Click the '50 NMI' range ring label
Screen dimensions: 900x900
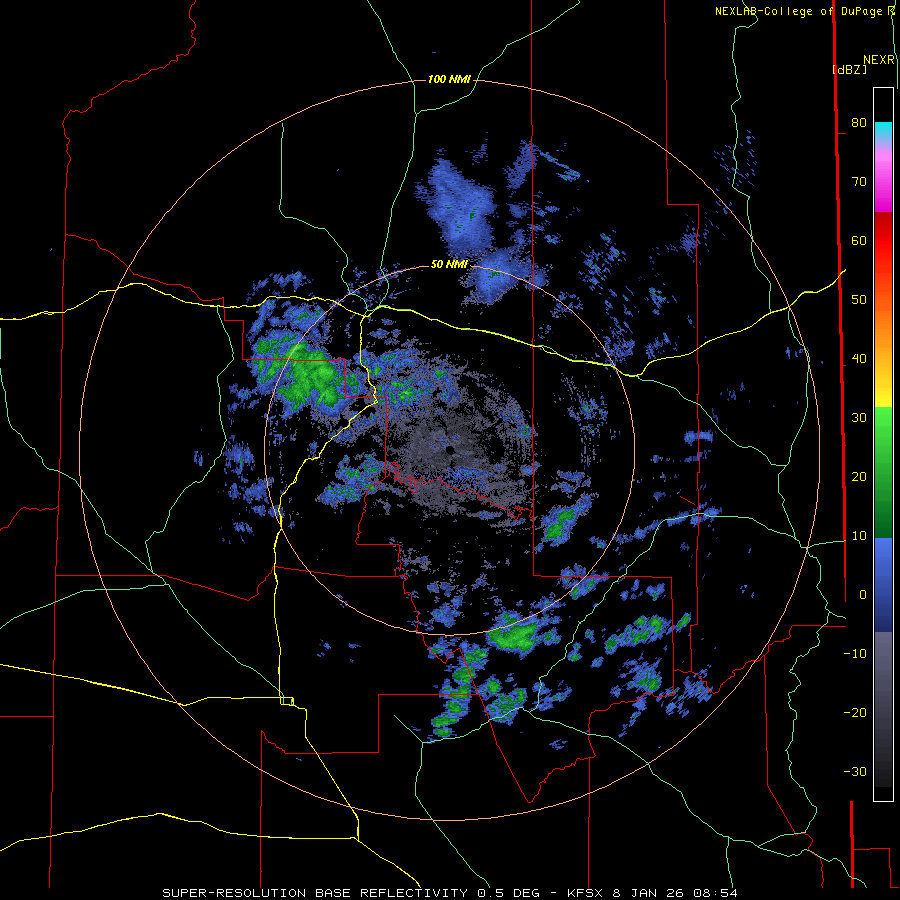click(449, 264)
